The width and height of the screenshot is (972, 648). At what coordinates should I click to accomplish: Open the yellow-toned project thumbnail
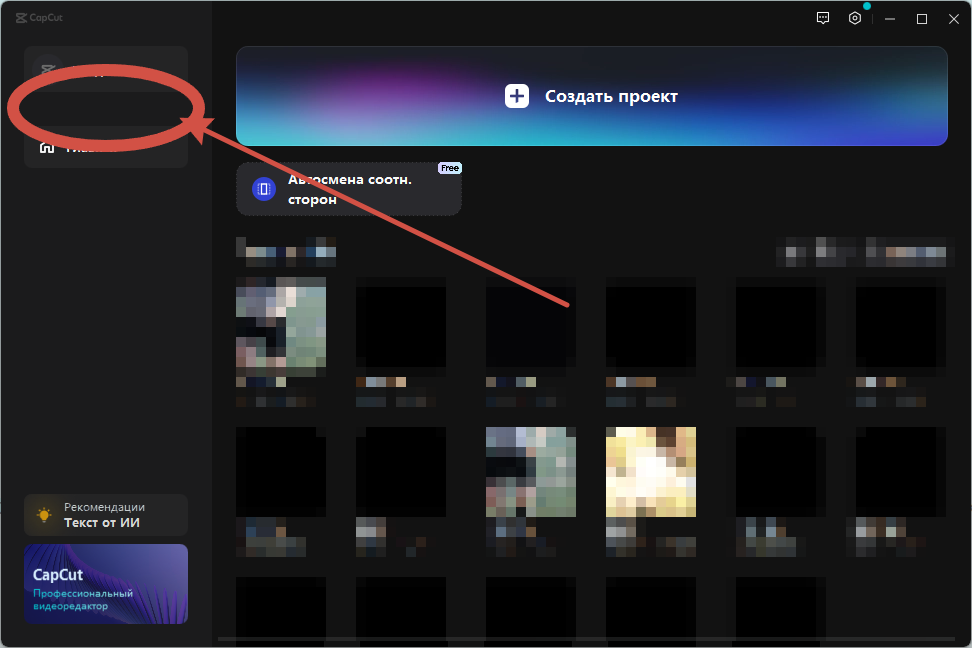click(x=651, y=472)
